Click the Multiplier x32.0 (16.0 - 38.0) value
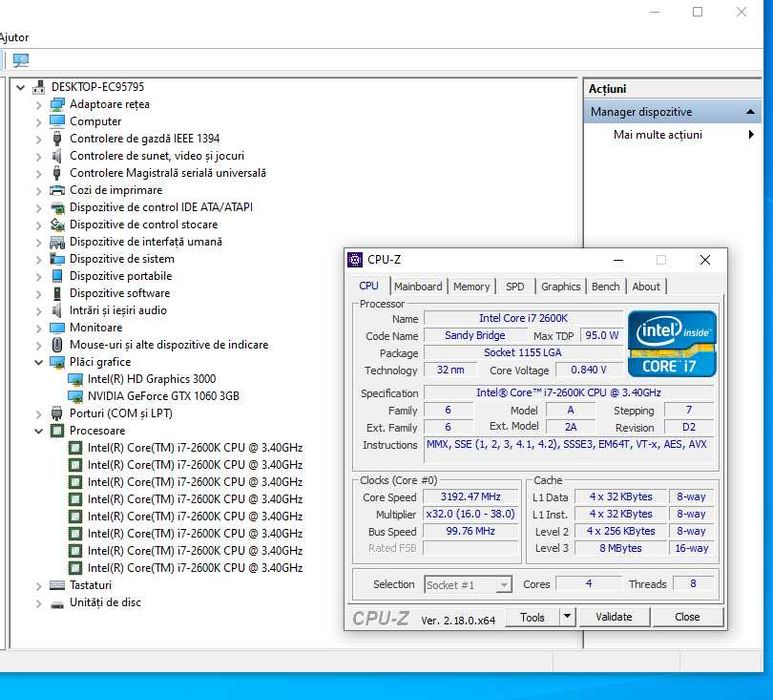 [470, 514]
